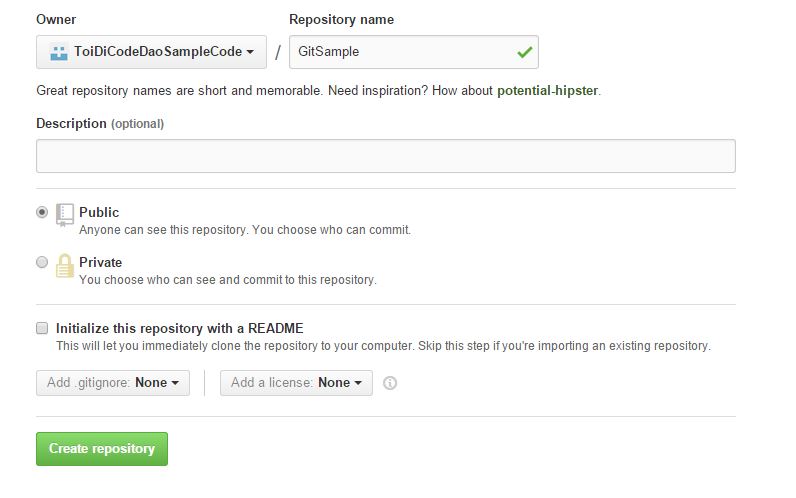Screen dimensions: 796x498
Task: Select the Public radio button
Action: (42, 212)
